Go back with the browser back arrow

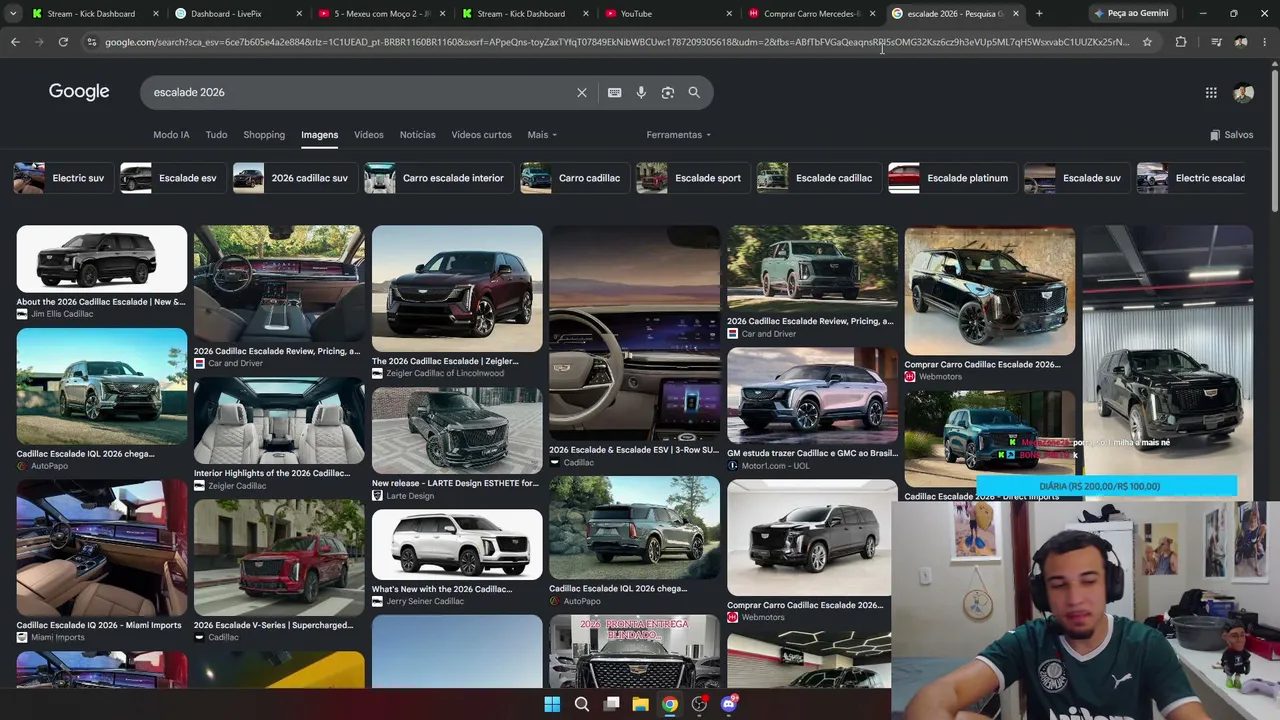point(15,42)
